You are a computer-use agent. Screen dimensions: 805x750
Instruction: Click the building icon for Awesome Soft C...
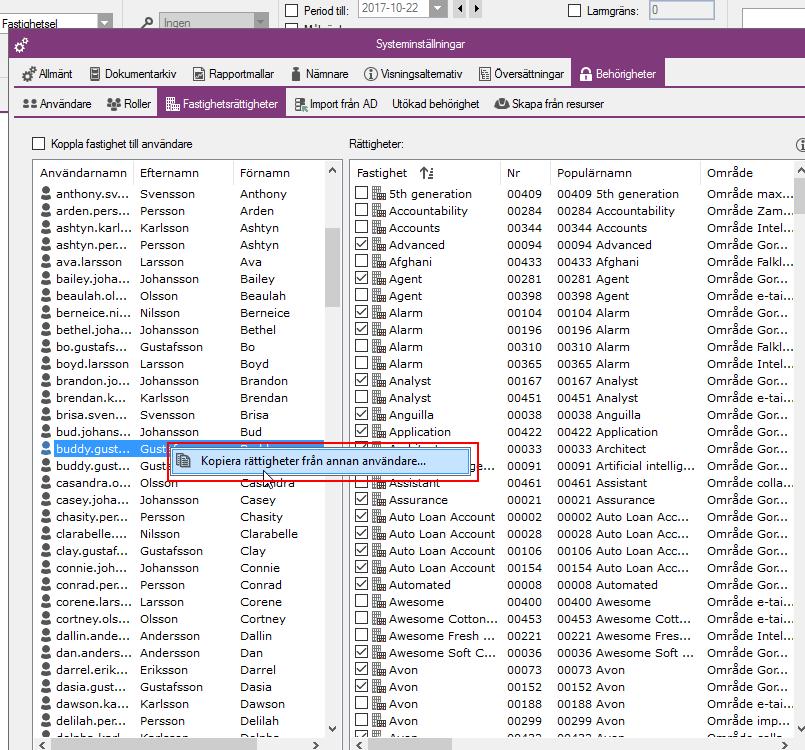tap(379, 652)
